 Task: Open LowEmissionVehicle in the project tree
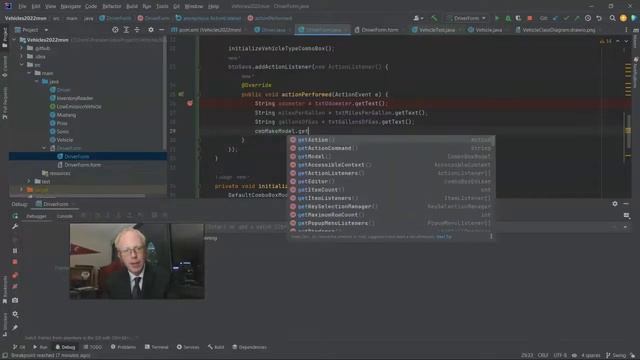[79, 107]
